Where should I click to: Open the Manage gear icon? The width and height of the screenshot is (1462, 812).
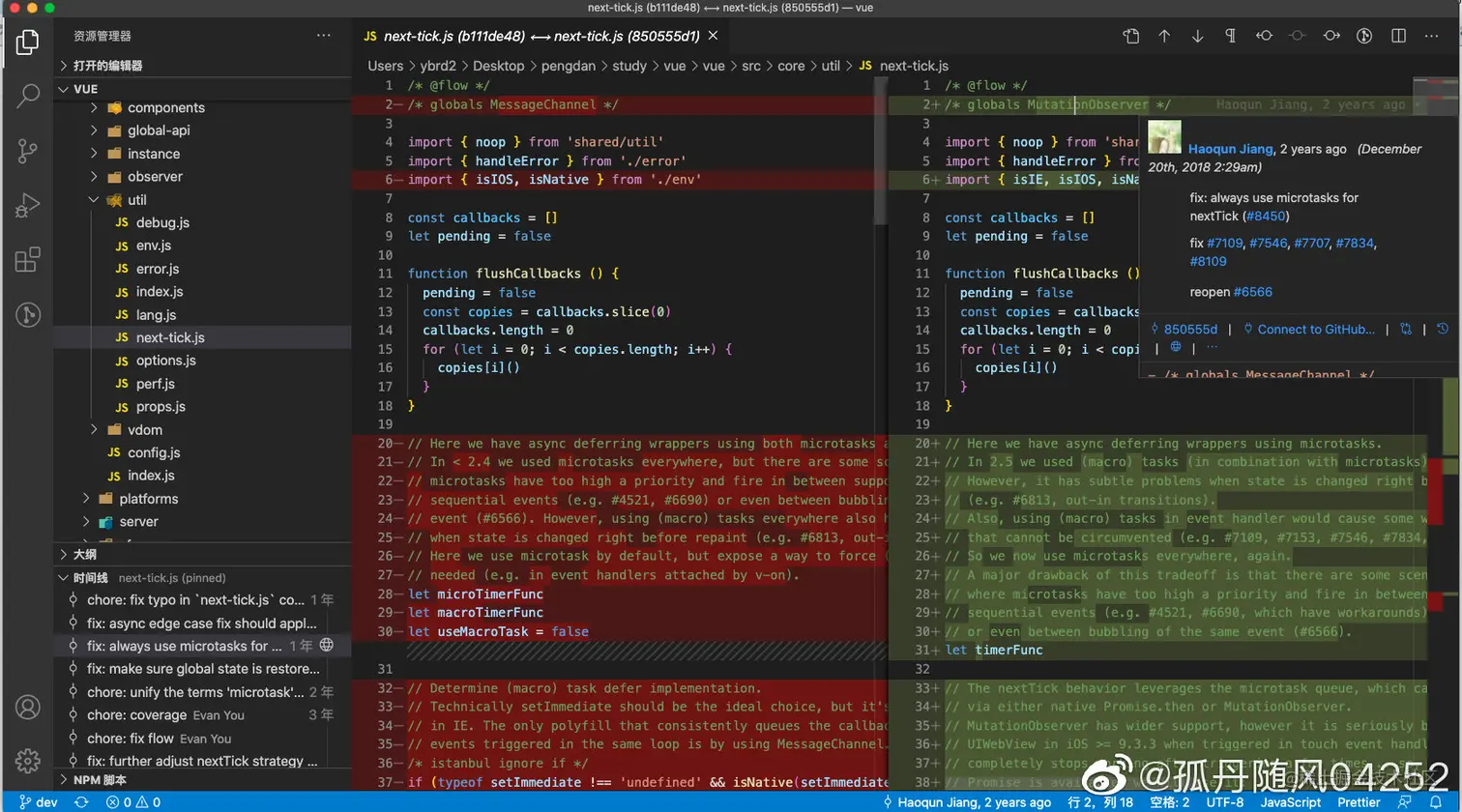pyautogui.click(x=28, y=761)
